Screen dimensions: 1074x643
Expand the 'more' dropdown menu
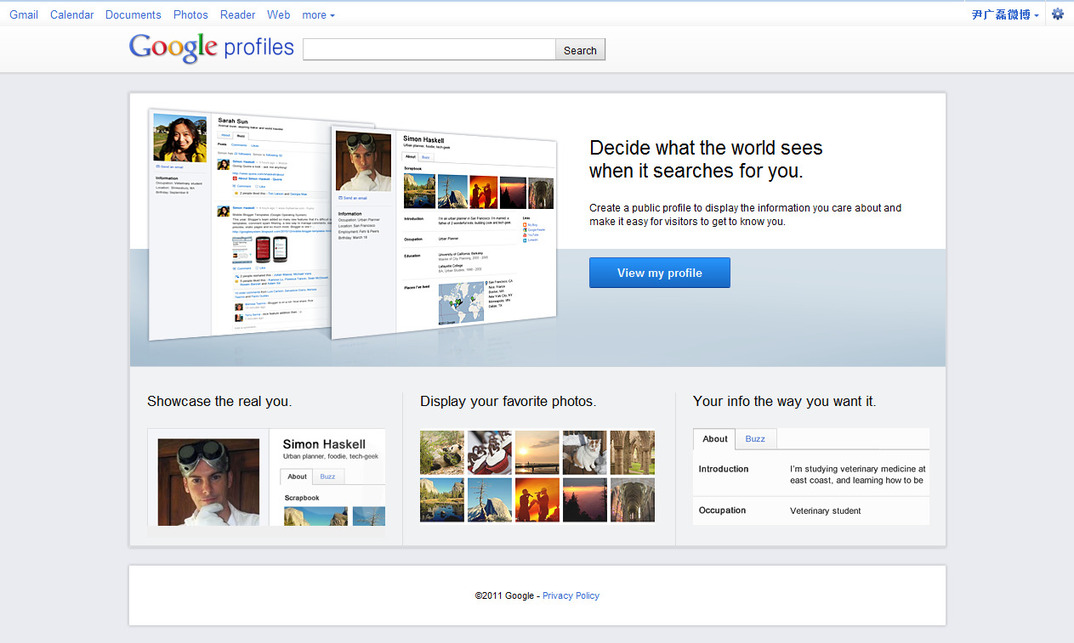point(318,15)
